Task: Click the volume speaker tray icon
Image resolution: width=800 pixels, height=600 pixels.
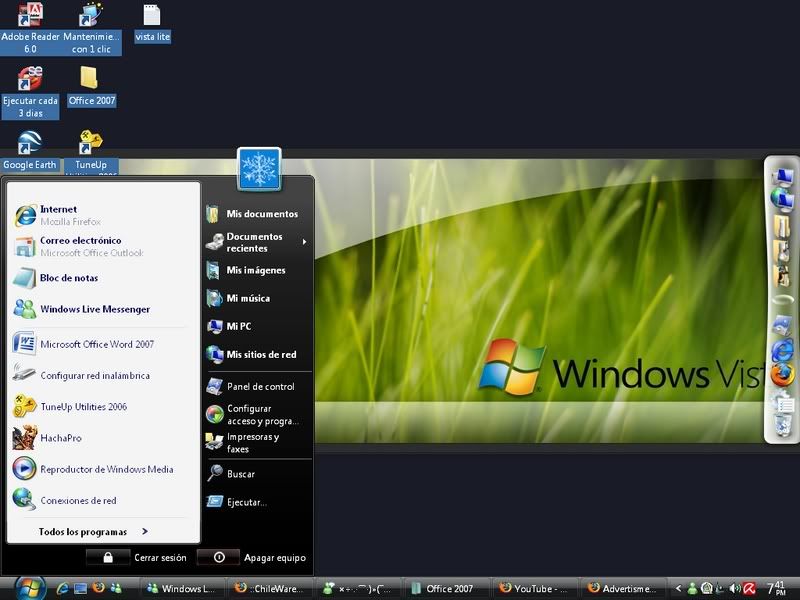Action: tap(735, 588)
